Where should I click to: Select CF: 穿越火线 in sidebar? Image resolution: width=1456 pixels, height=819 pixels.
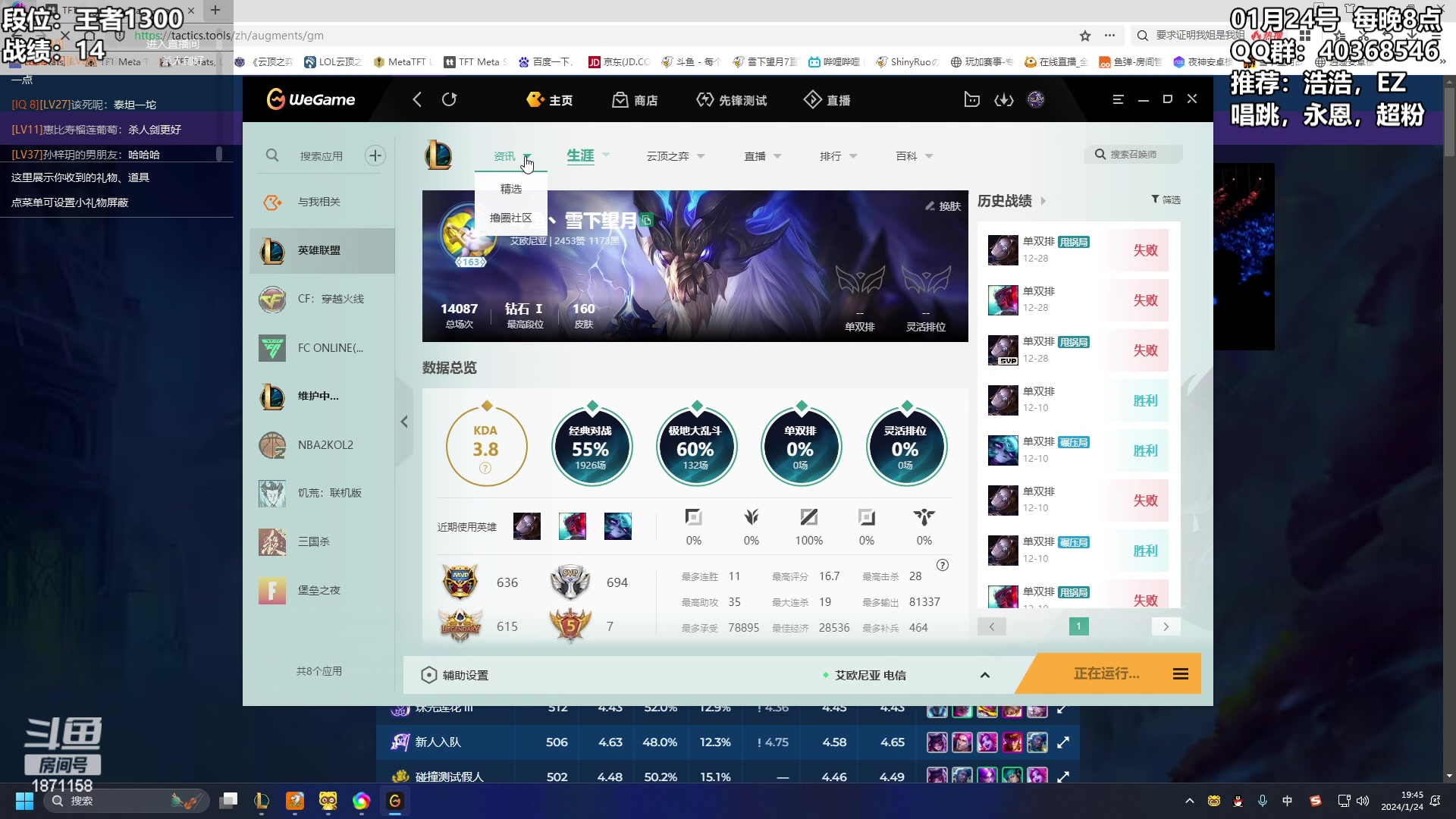pos(322,299)
